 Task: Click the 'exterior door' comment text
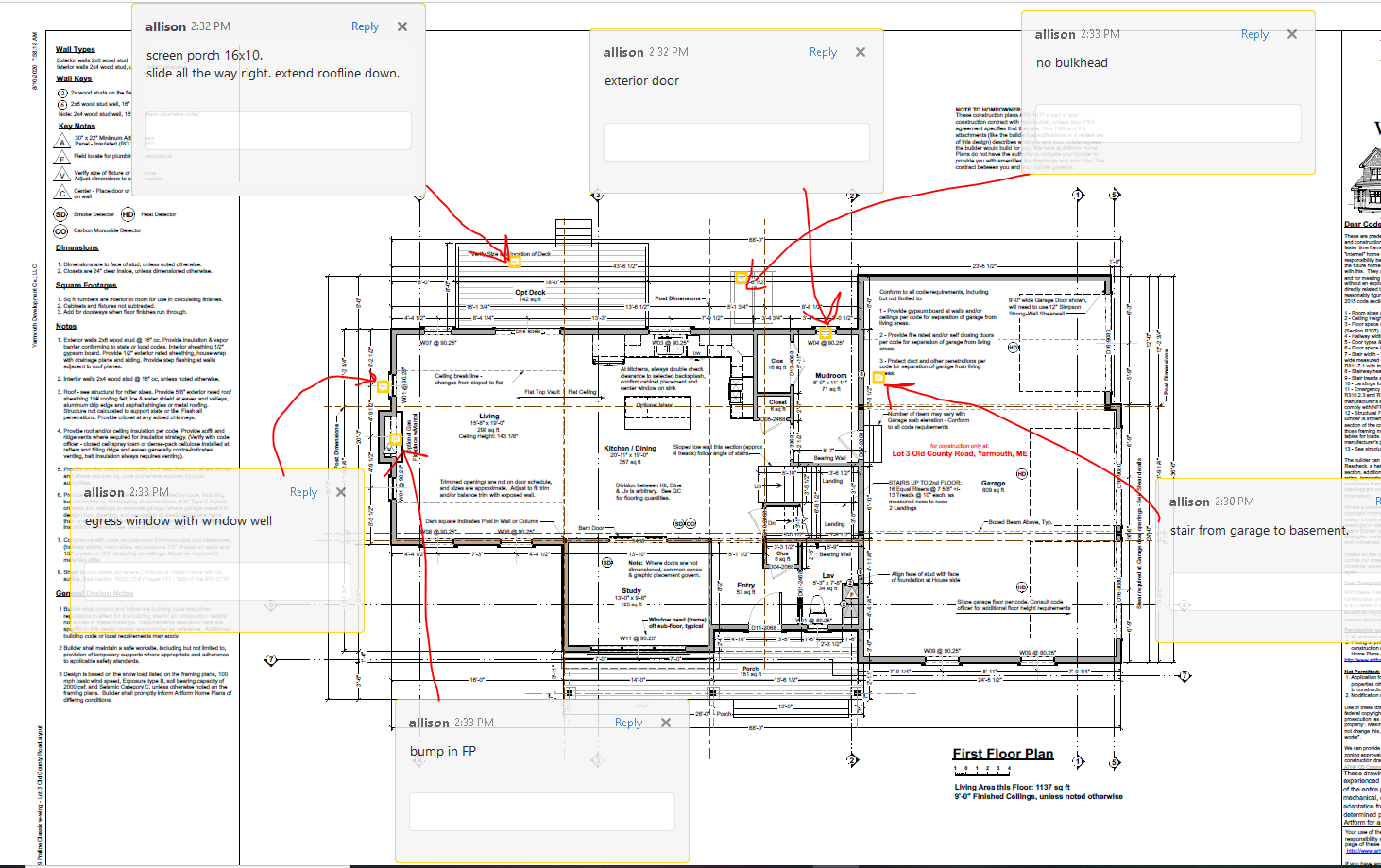641,81
